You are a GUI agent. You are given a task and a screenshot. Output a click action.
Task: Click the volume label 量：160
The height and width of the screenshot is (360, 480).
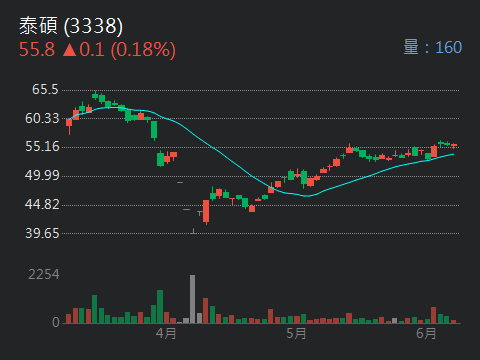tap(433, 47)
